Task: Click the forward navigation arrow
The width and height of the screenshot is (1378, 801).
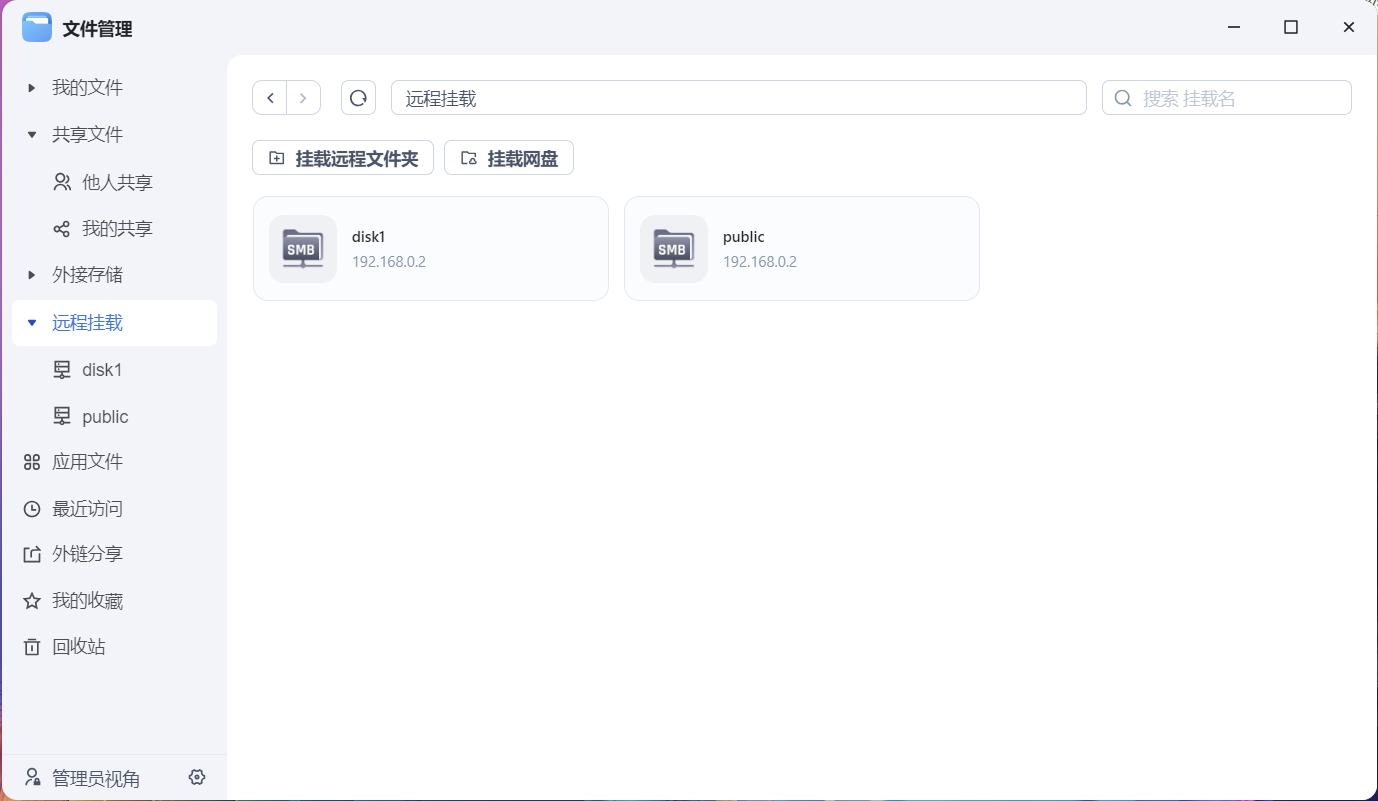Action: point(303,98)
